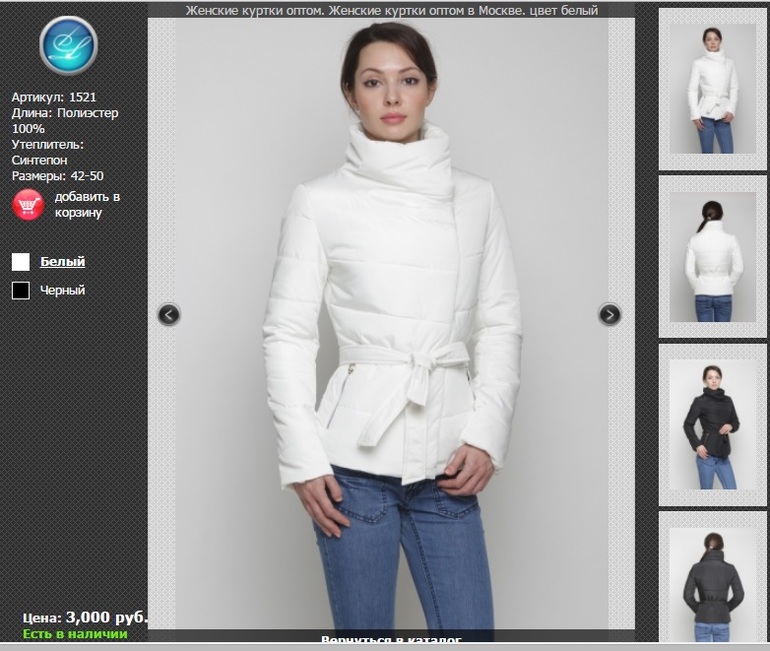Select the black color swatch
Viewport: 770px width, 651px height.
pyautogui.click(x=20, y=291)
